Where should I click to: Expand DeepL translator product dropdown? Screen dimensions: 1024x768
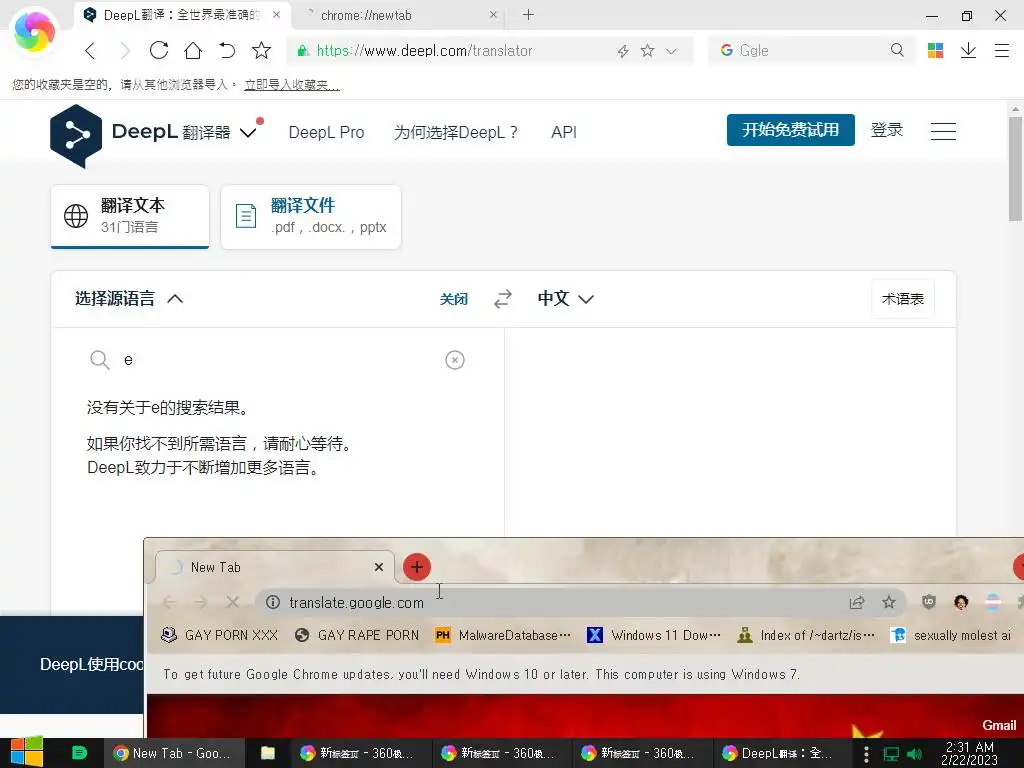coord(248,133)
